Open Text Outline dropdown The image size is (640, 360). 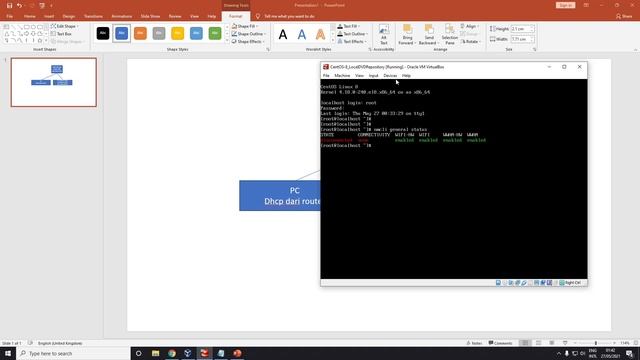pos(352,34)
